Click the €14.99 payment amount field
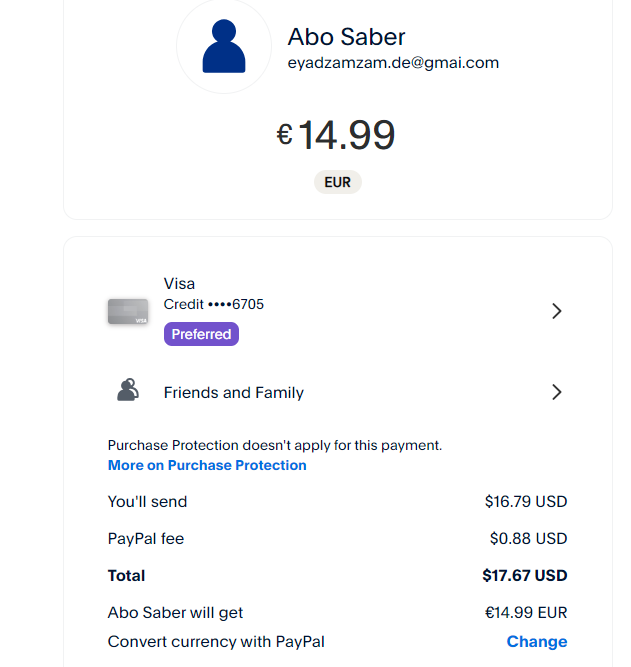The width and height of the screenshot is (631, 667). 337,135
